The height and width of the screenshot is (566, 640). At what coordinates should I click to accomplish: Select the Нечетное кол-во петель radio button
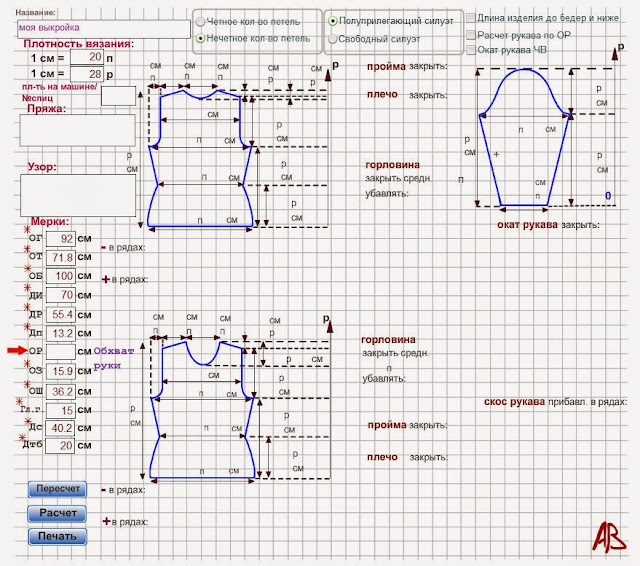(200, 39)
